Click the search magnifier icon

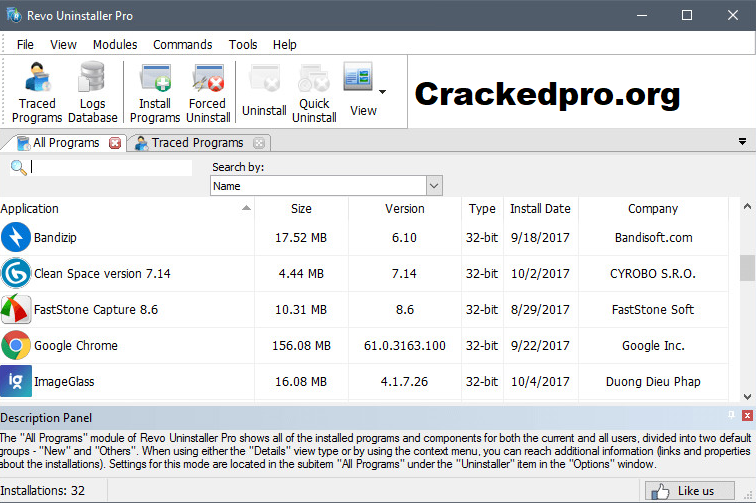[18, 167]
